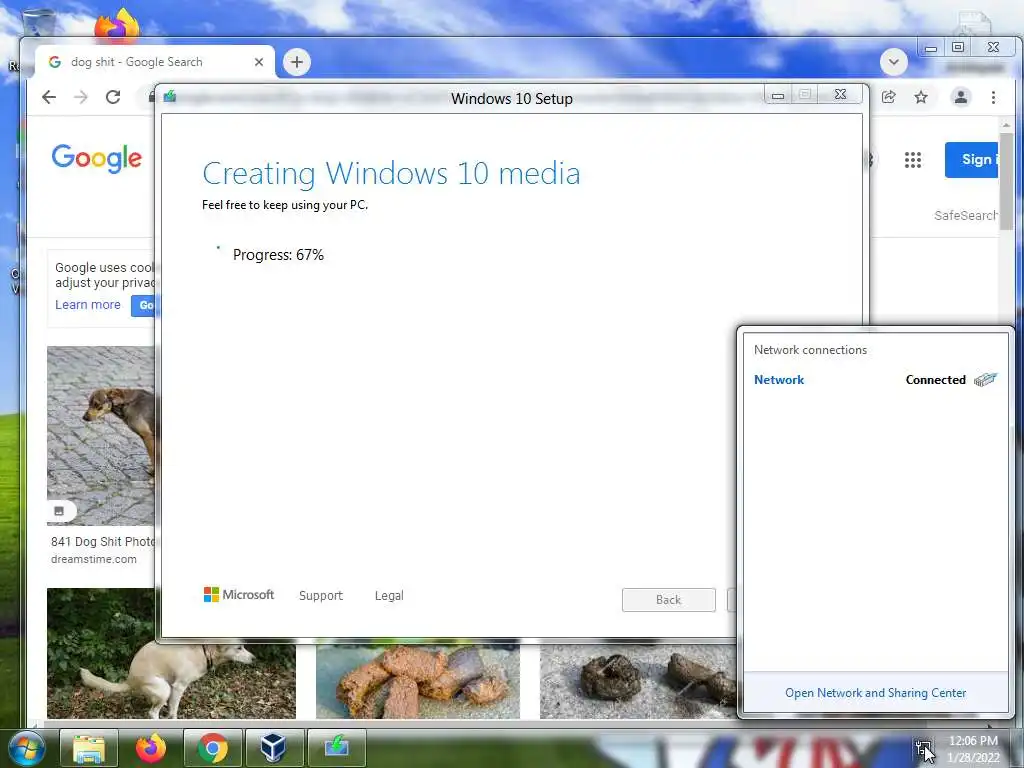Open the Legal link in Setup
The height and width of the screenshot is (768, 1024).
389,596
